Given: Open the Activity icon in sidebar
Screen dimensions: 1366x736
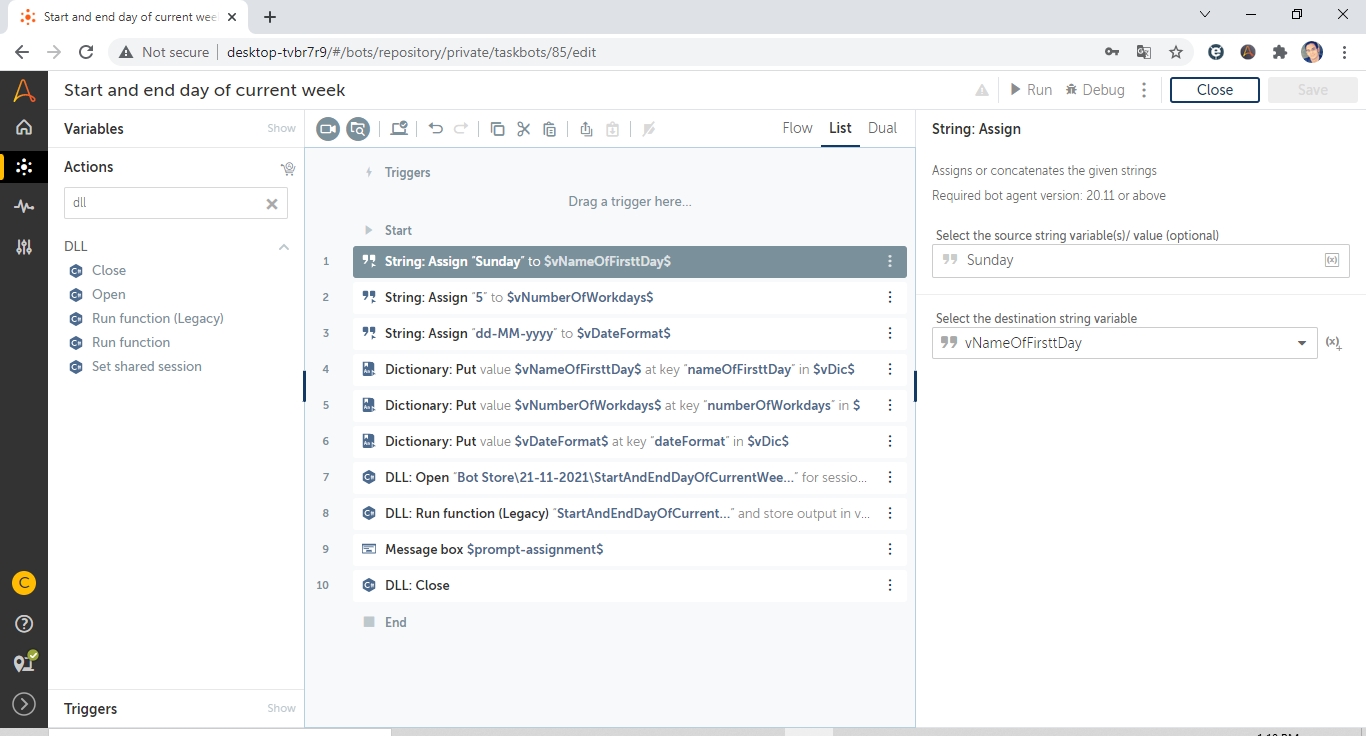Looking at the screenshot, I should coord(24,207).
